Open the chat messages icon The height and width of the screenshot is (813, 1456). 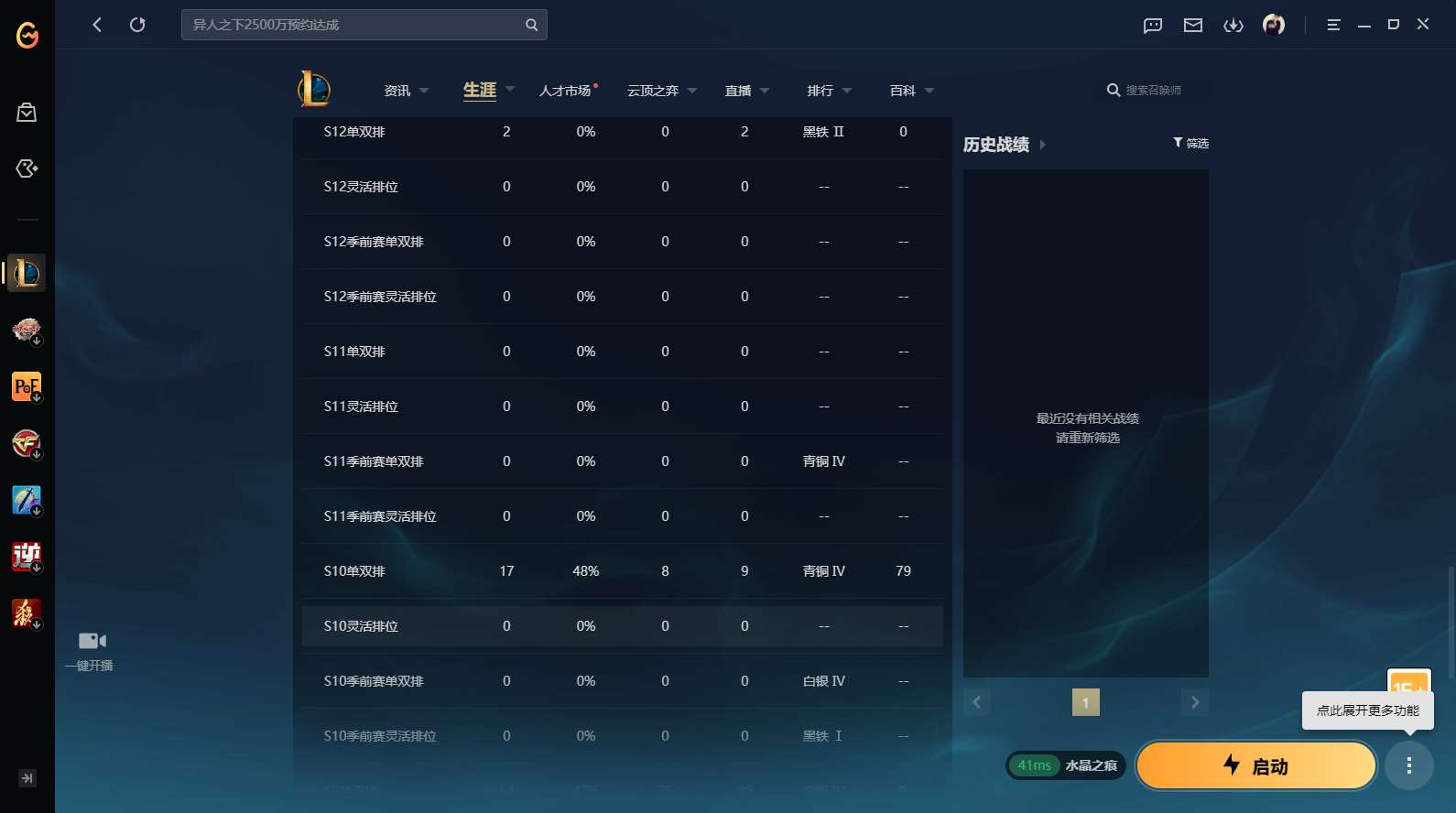click(1153, 26)
